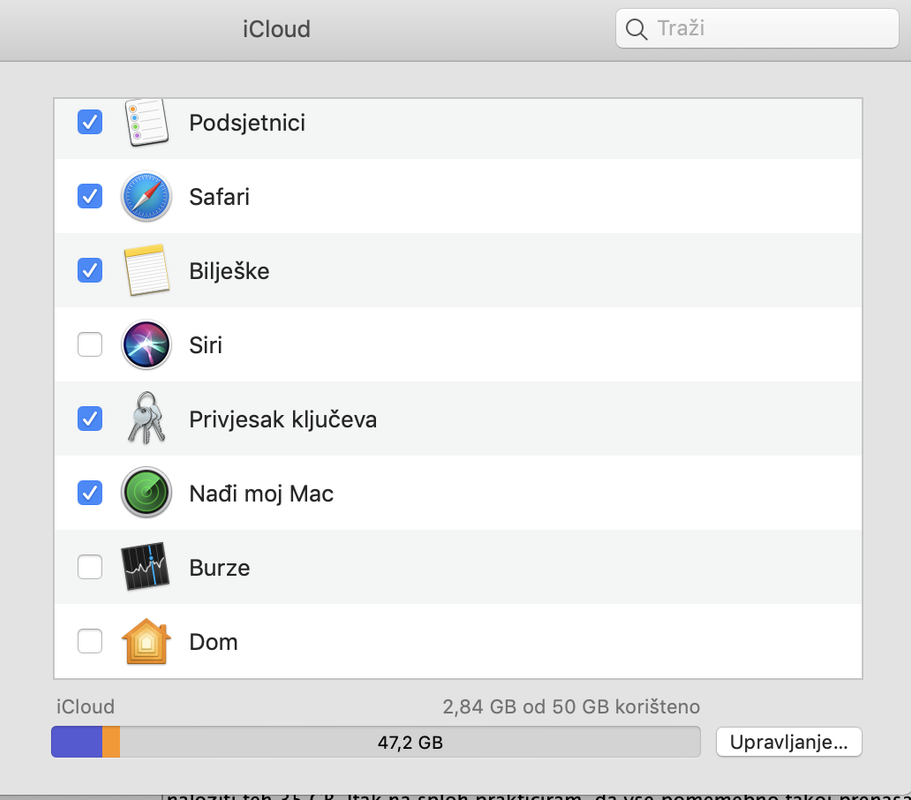The width and height of the screenshot is (911, 800).
Task: Uncheck the Podsjetnici checkbox
Action: pos(90,122)
